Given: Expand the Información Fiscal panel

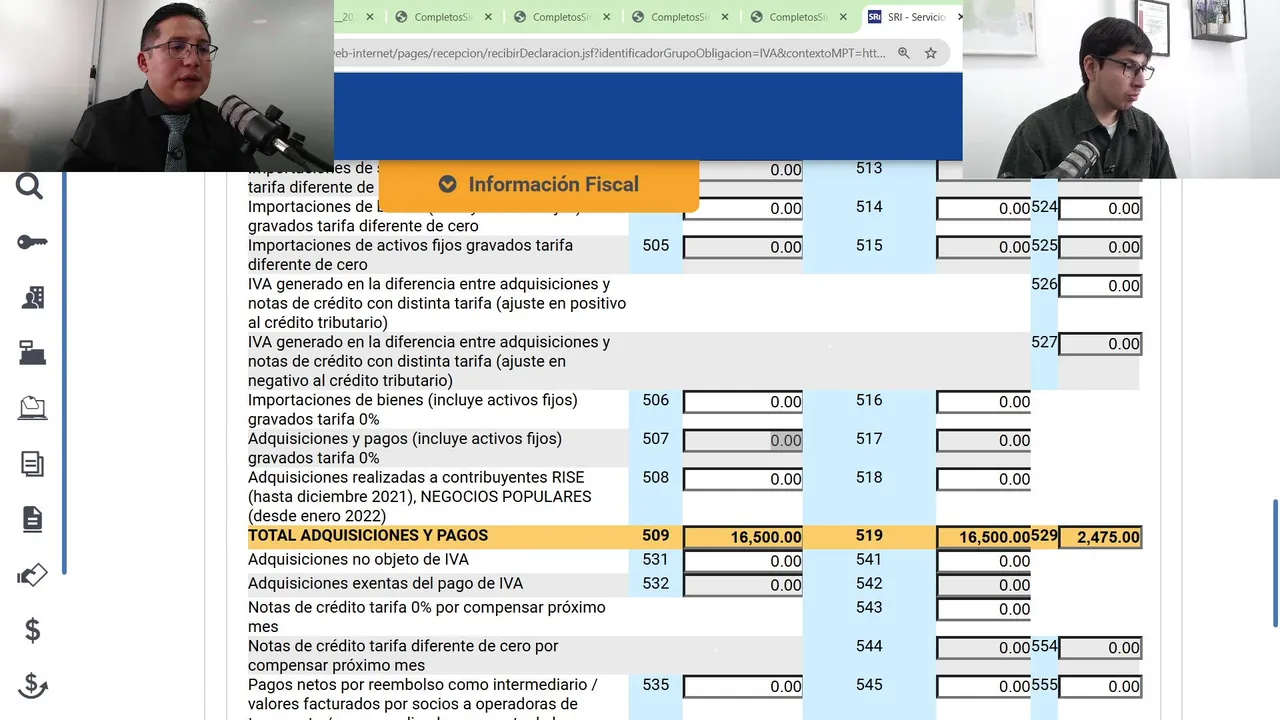Looking at the screenshot, I should tap(539, 185).
